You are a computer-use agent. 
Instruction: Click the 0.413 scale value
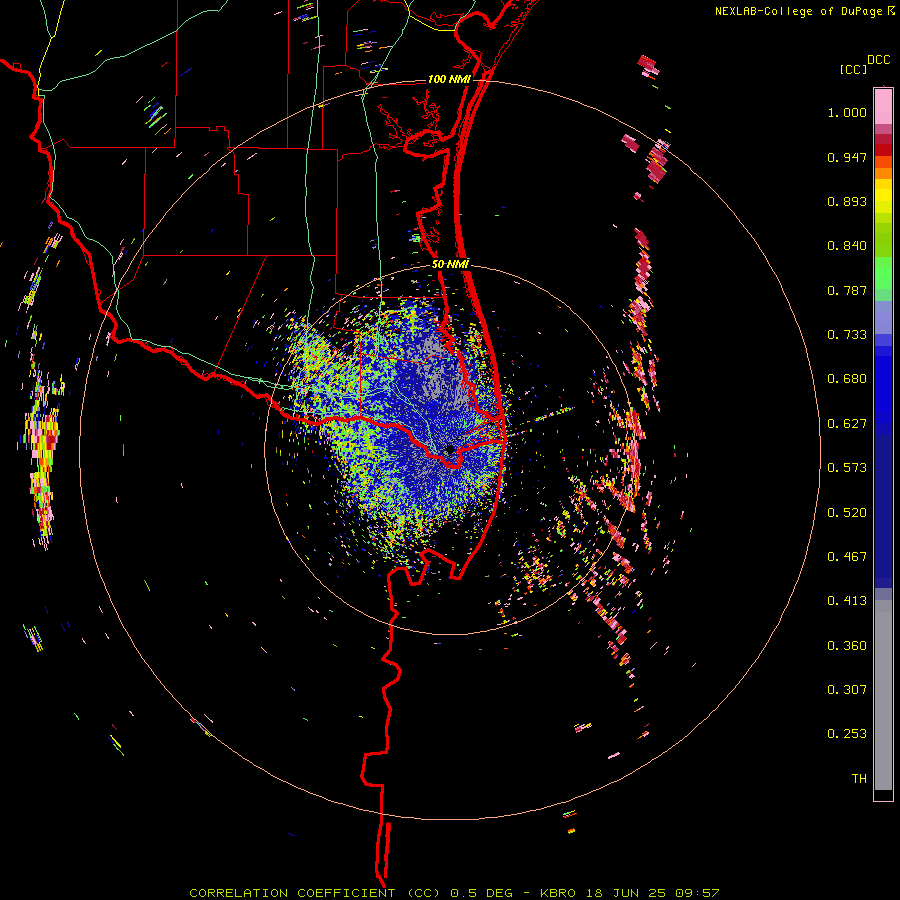pos(847,601)
